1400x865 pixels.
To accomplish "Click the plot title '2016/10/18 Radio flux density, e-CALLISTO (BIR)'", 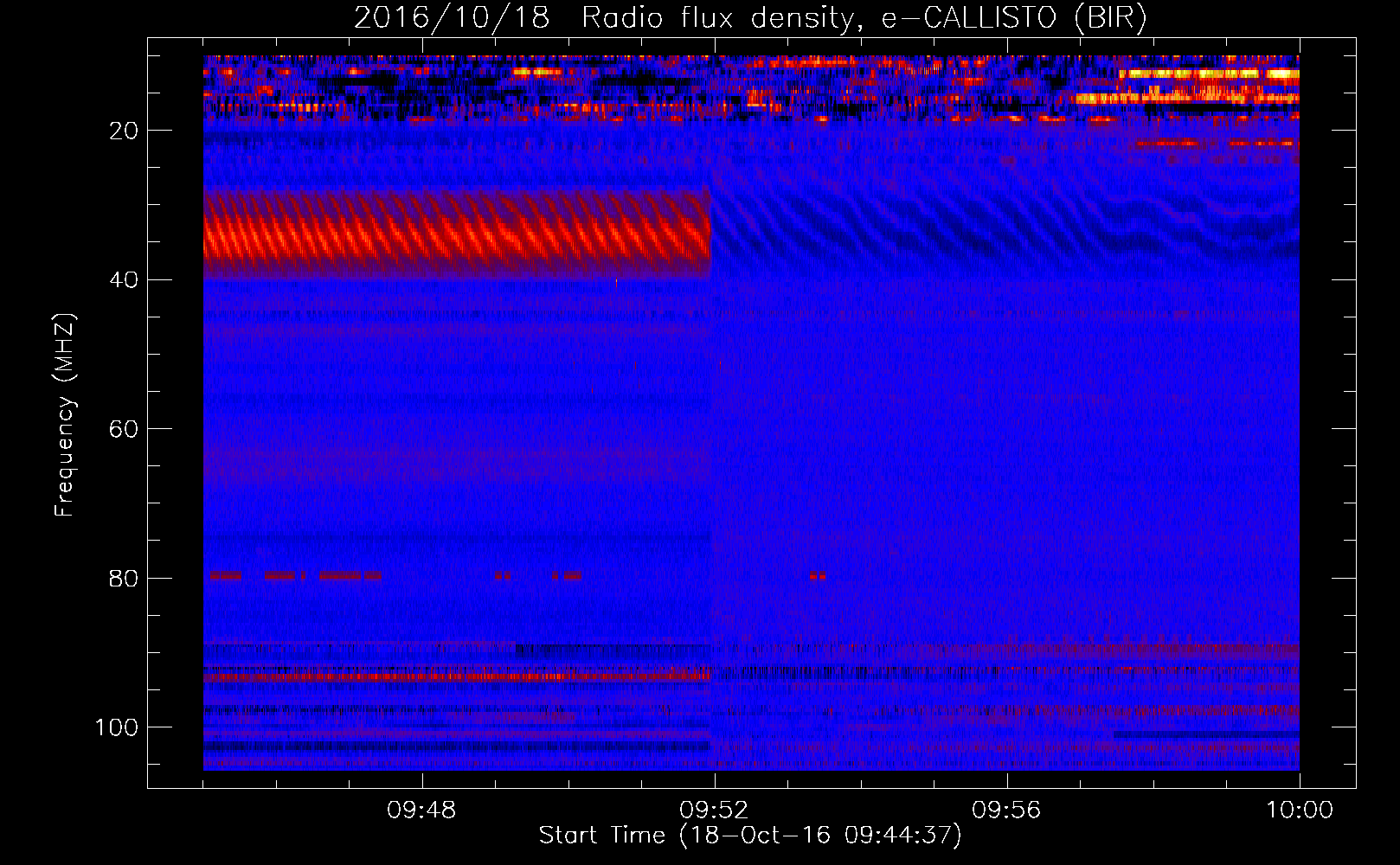I will point(750,17).
